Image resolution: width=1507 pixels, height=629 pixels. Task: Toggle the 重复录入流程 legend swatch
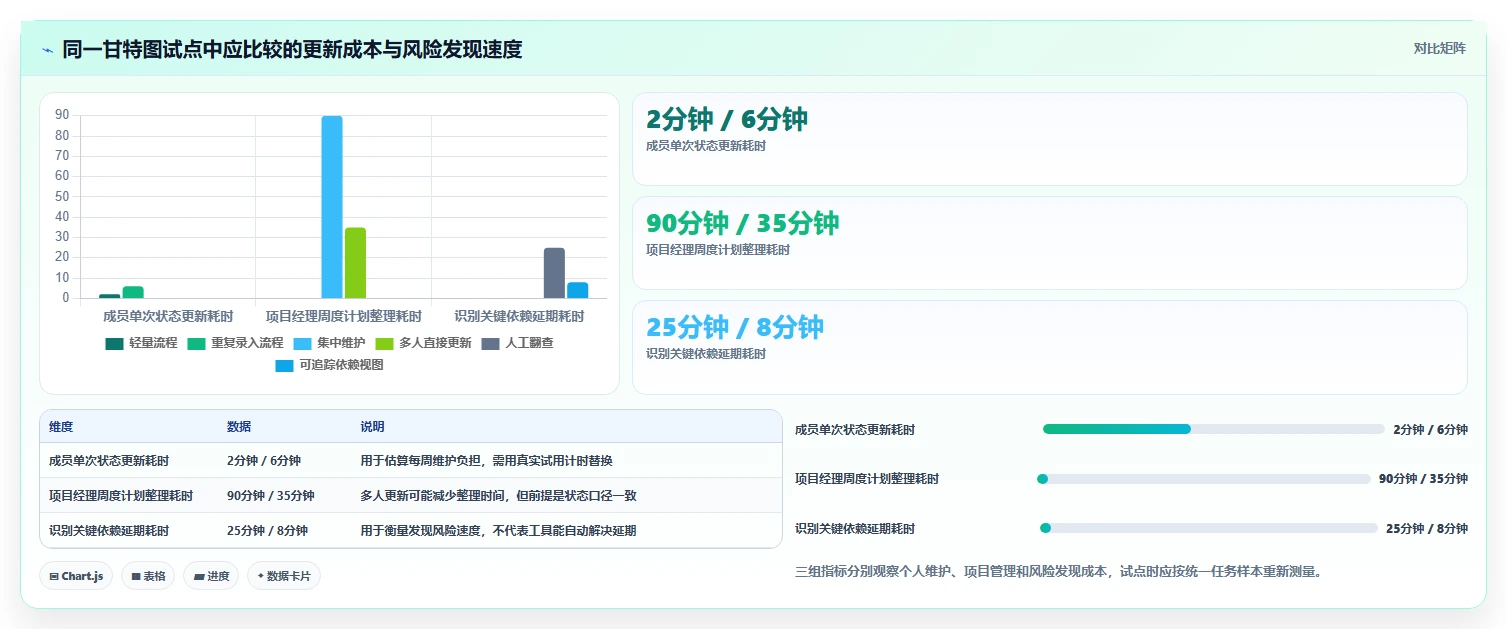[x=196, y=343]
